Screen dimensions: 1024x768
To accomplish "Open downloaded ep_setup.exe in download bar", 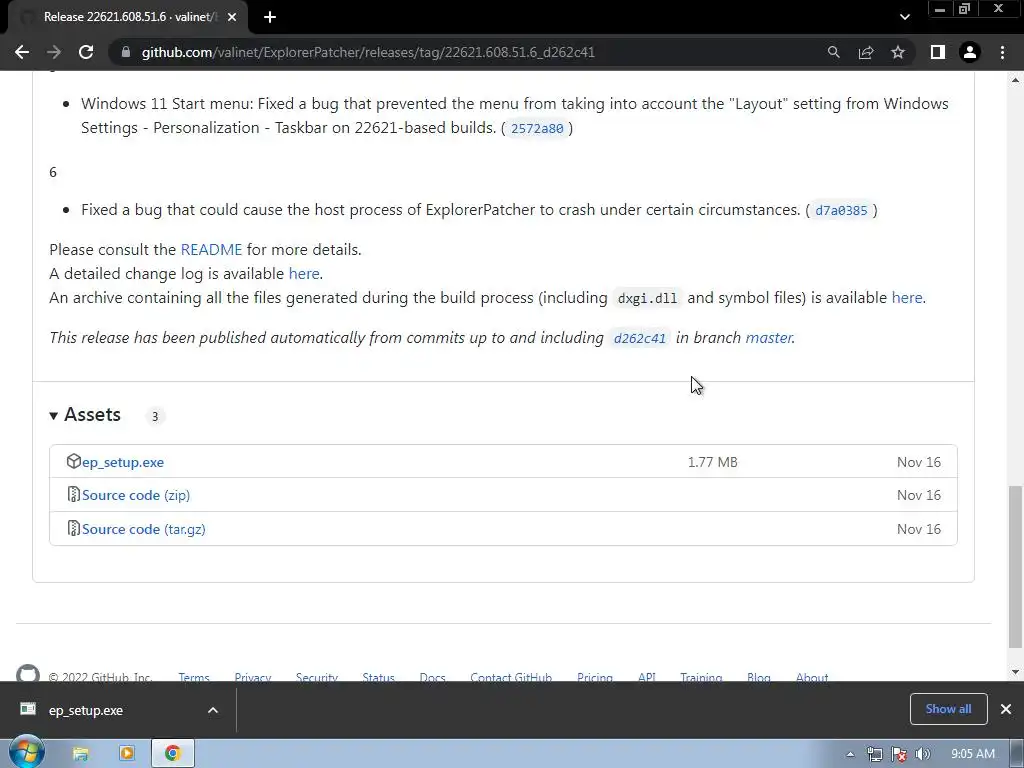I will point(86,711).
